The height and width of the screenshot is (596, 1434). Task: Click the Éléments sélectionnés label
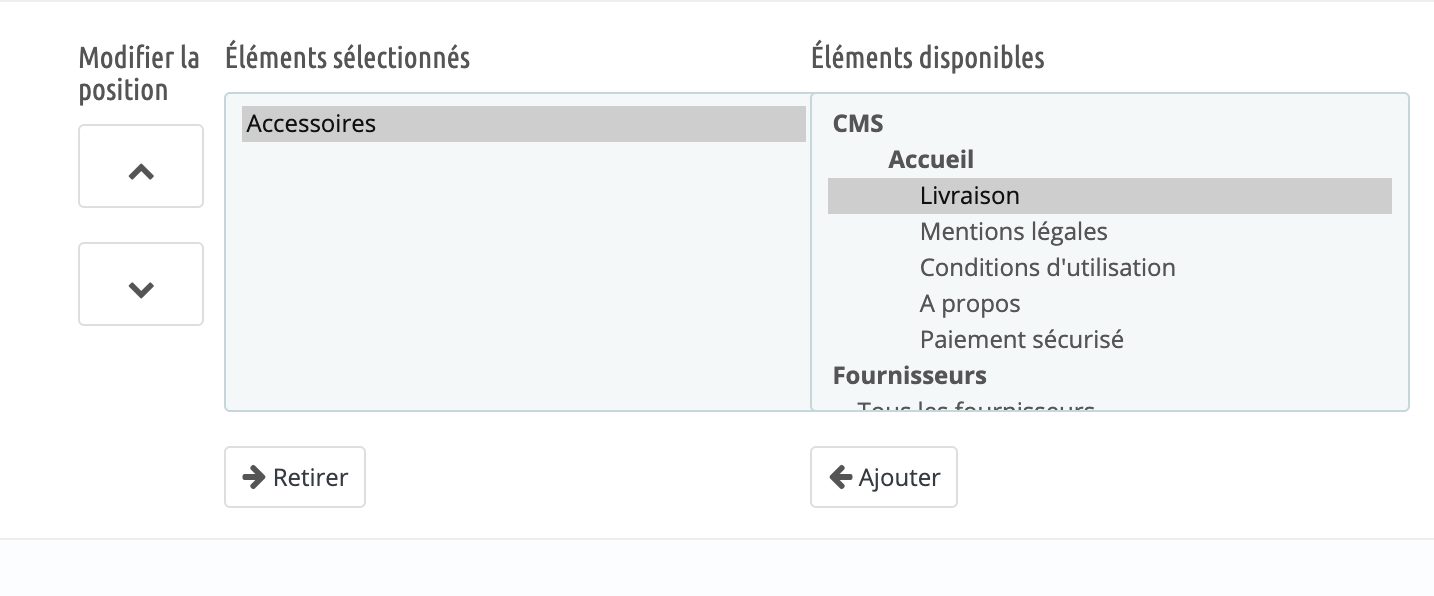click(348, 58)
